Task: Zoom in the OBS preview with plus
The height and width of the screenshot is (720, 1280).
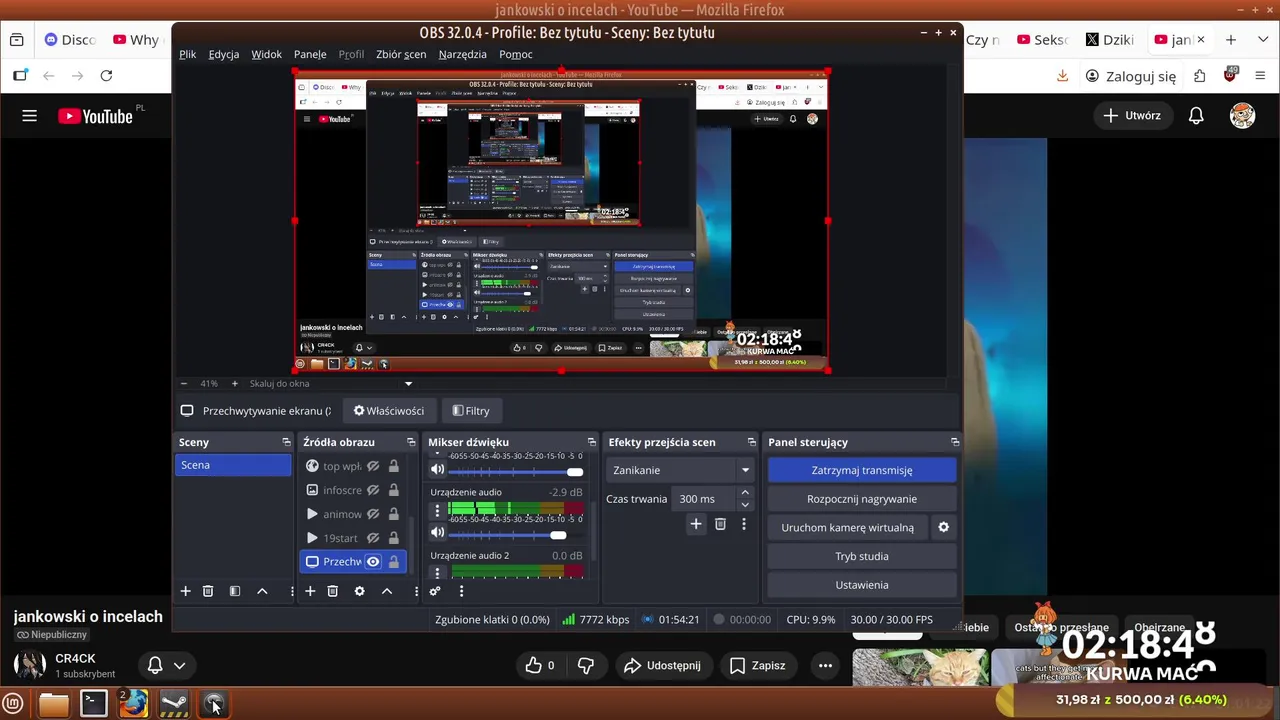Action: (x=235, y=383)
